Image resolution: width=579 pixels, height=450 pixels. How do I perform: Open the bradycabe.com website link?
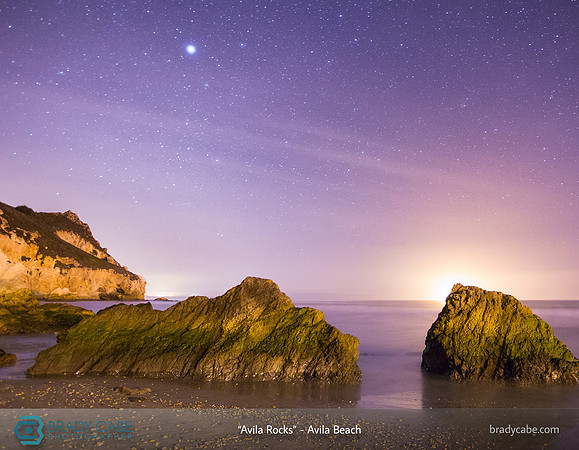click(x=524, y=430)
